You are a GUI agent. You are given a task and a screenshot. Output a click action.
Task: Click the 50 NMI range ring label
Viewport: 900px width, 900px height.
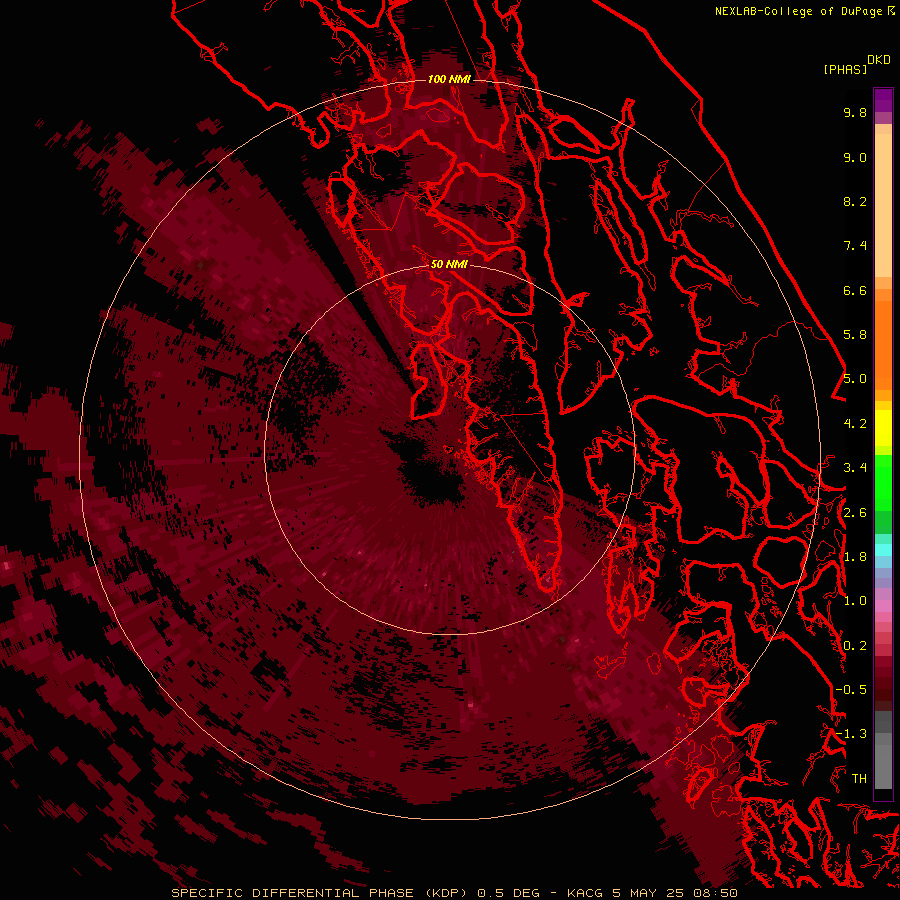click(449, 264)
